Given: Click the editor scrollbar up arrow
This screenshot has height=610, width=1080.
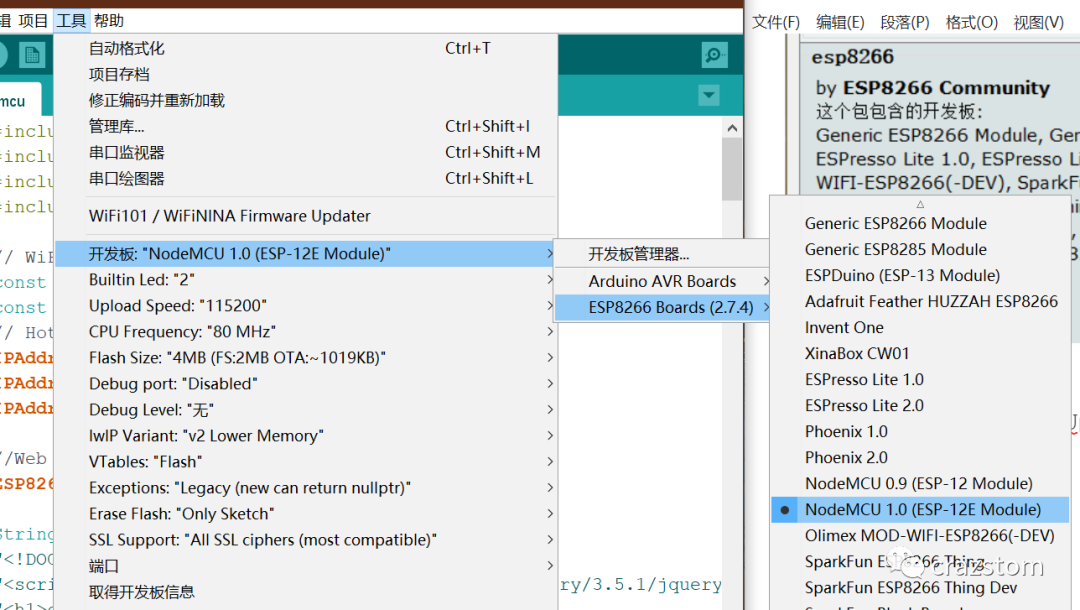Looking at the screenshot, I should click(x=733, y=128).
